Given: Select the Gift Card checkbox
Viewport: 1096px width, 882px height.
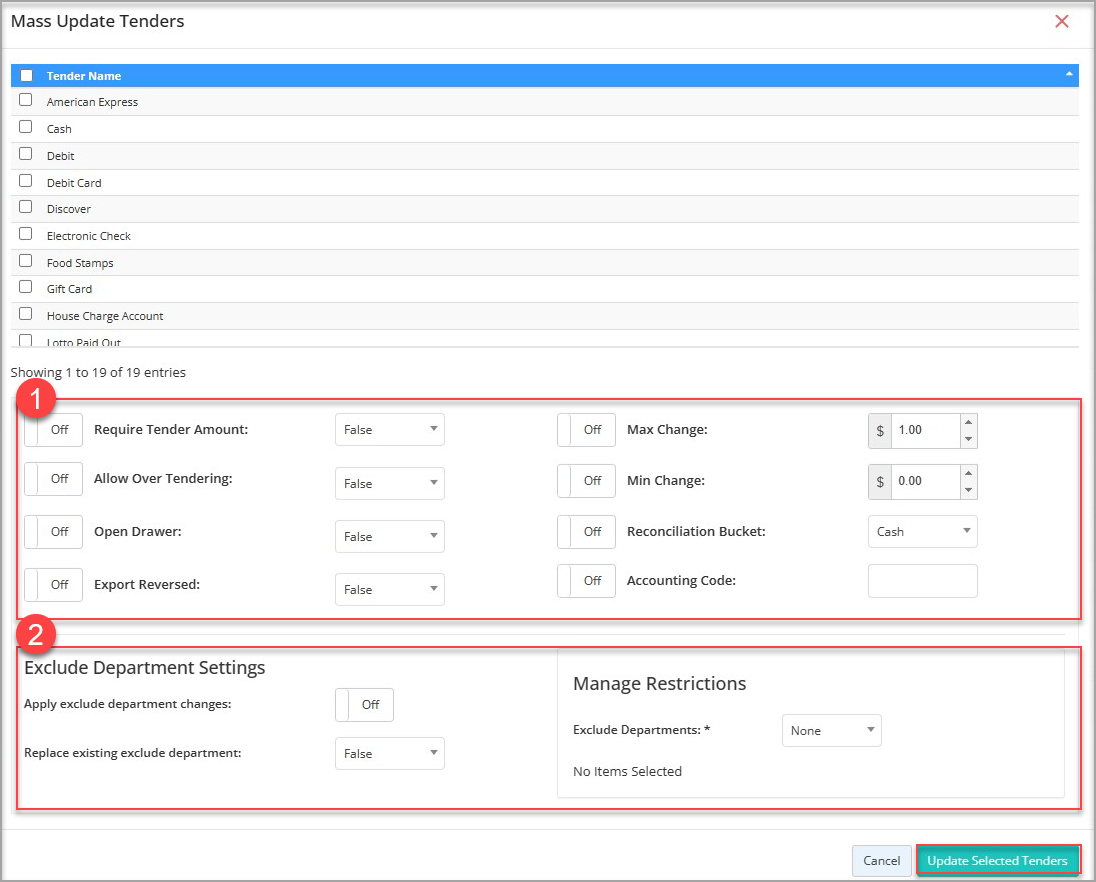Looking at the screenshot, I should 26,287.
